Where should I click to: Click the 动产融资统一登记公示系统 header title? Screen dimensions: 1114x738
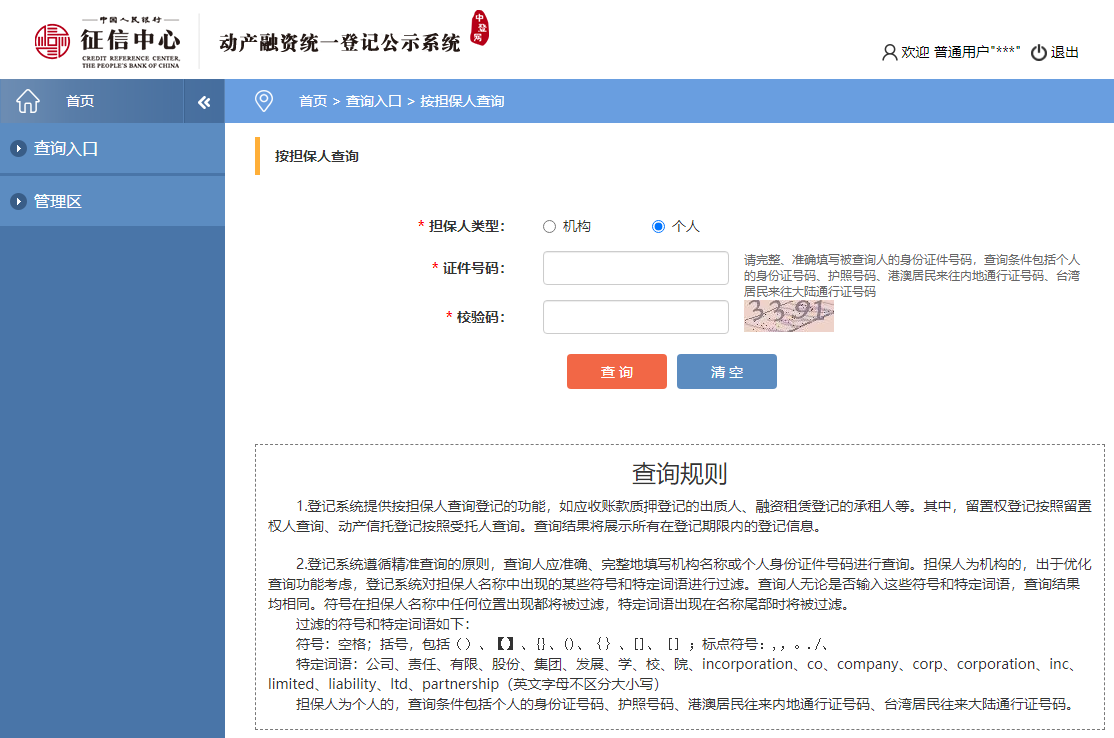click(340, 42)
